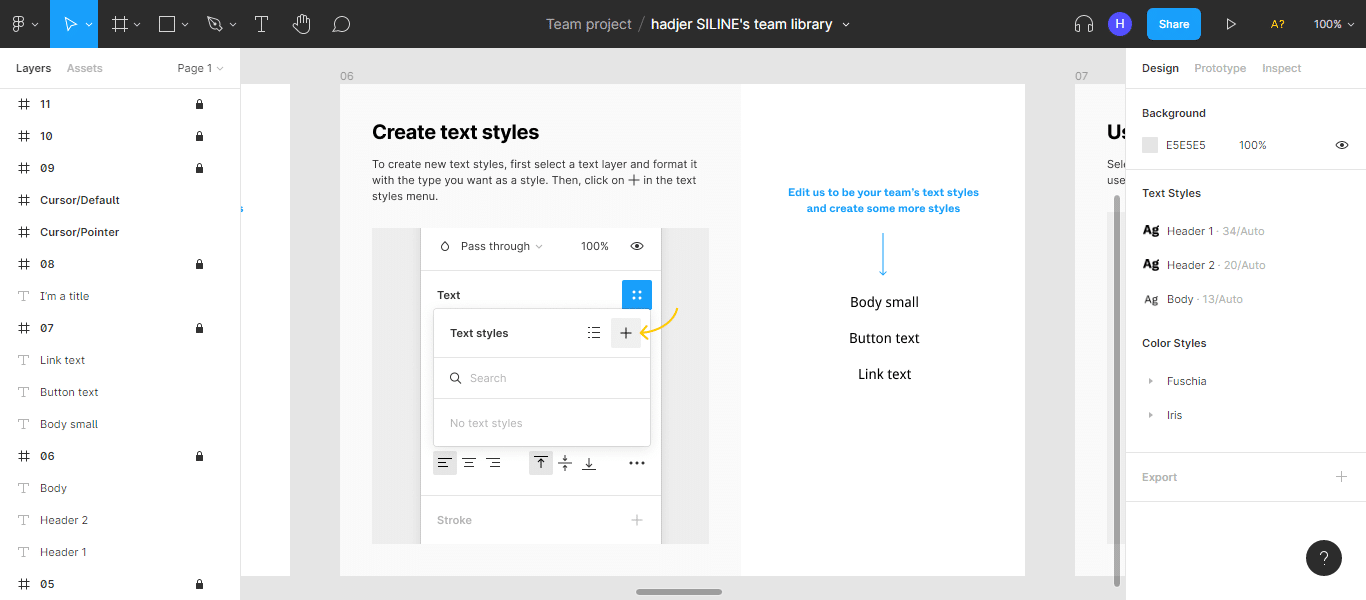The height and width of the screenshot is (600, 1366).
Task: Click the background color swatch
Action: 1150,145
